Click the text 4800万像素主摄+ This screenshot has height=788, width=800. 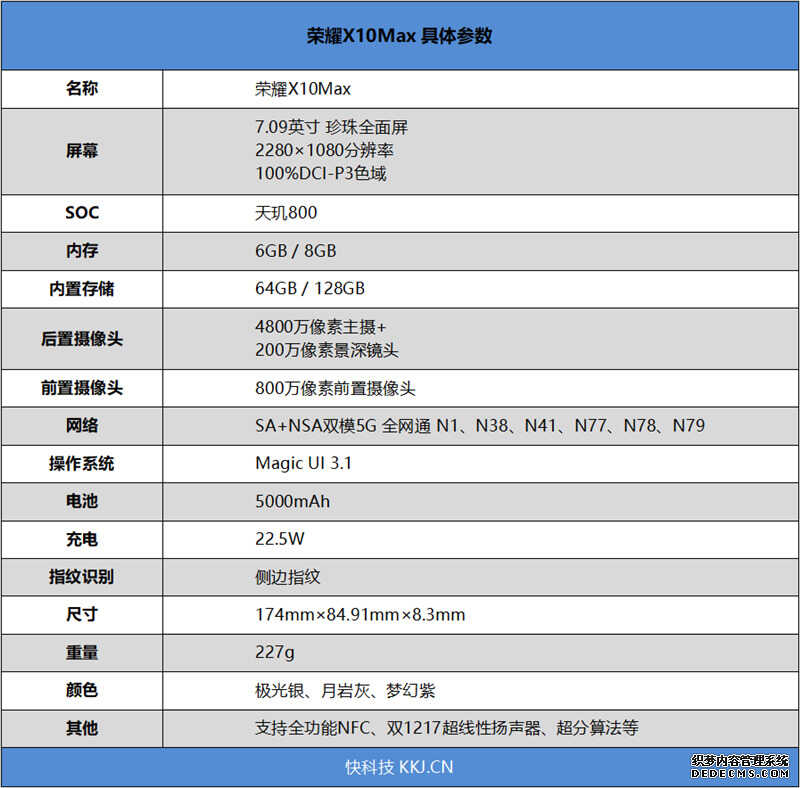click(321, 327)
